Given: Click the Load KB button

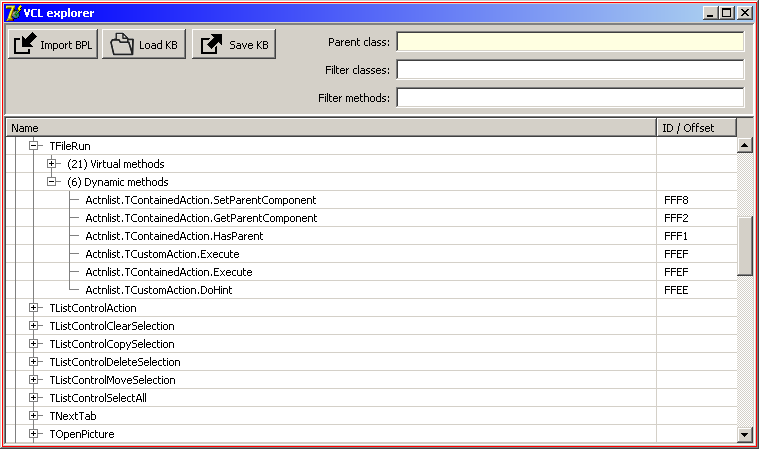Looking at the screenshot, I should (x=144, y=44).
